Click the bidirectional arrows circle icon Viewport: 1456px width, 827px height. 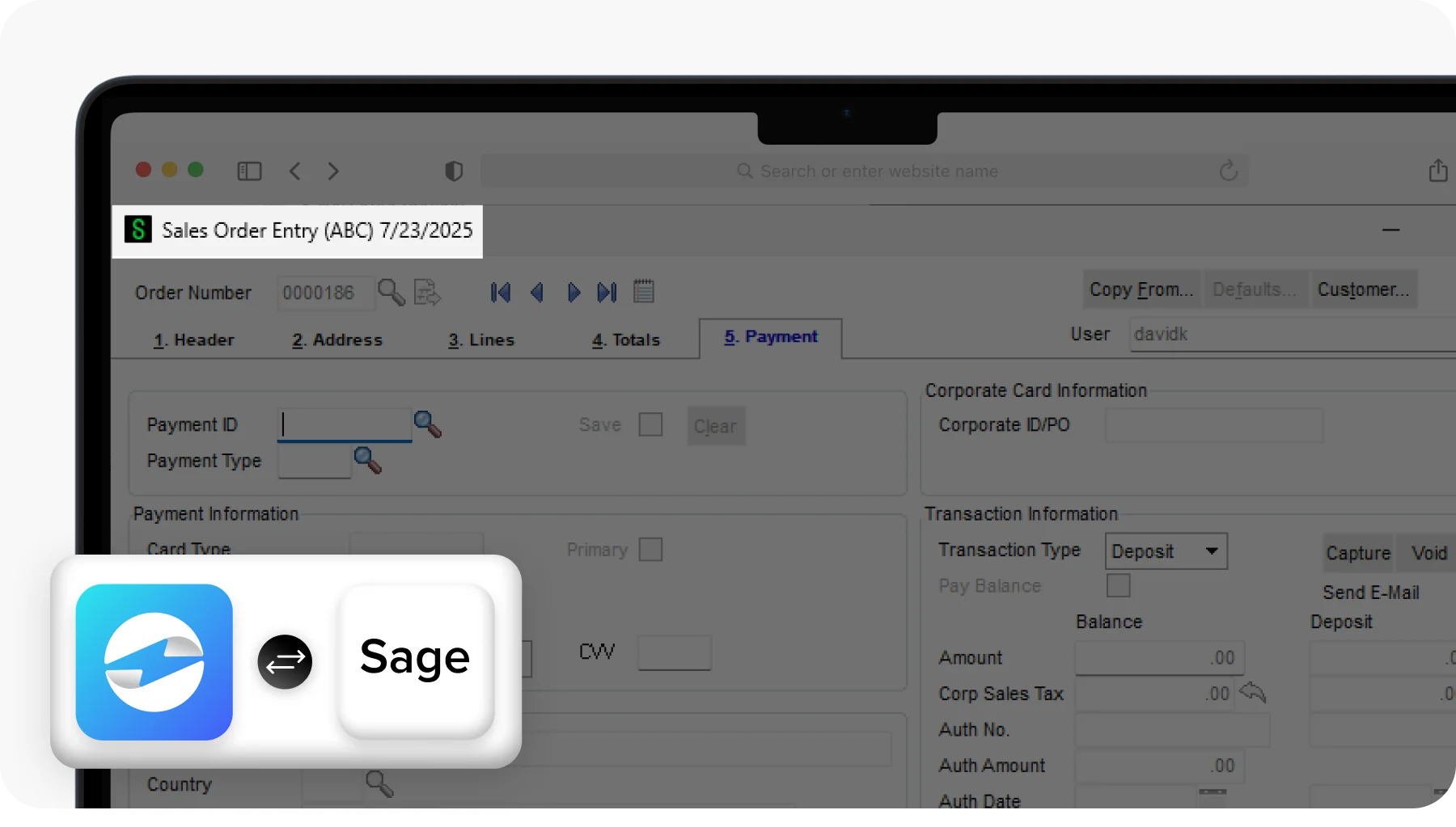pyautogui.click(x=285, y=662)
